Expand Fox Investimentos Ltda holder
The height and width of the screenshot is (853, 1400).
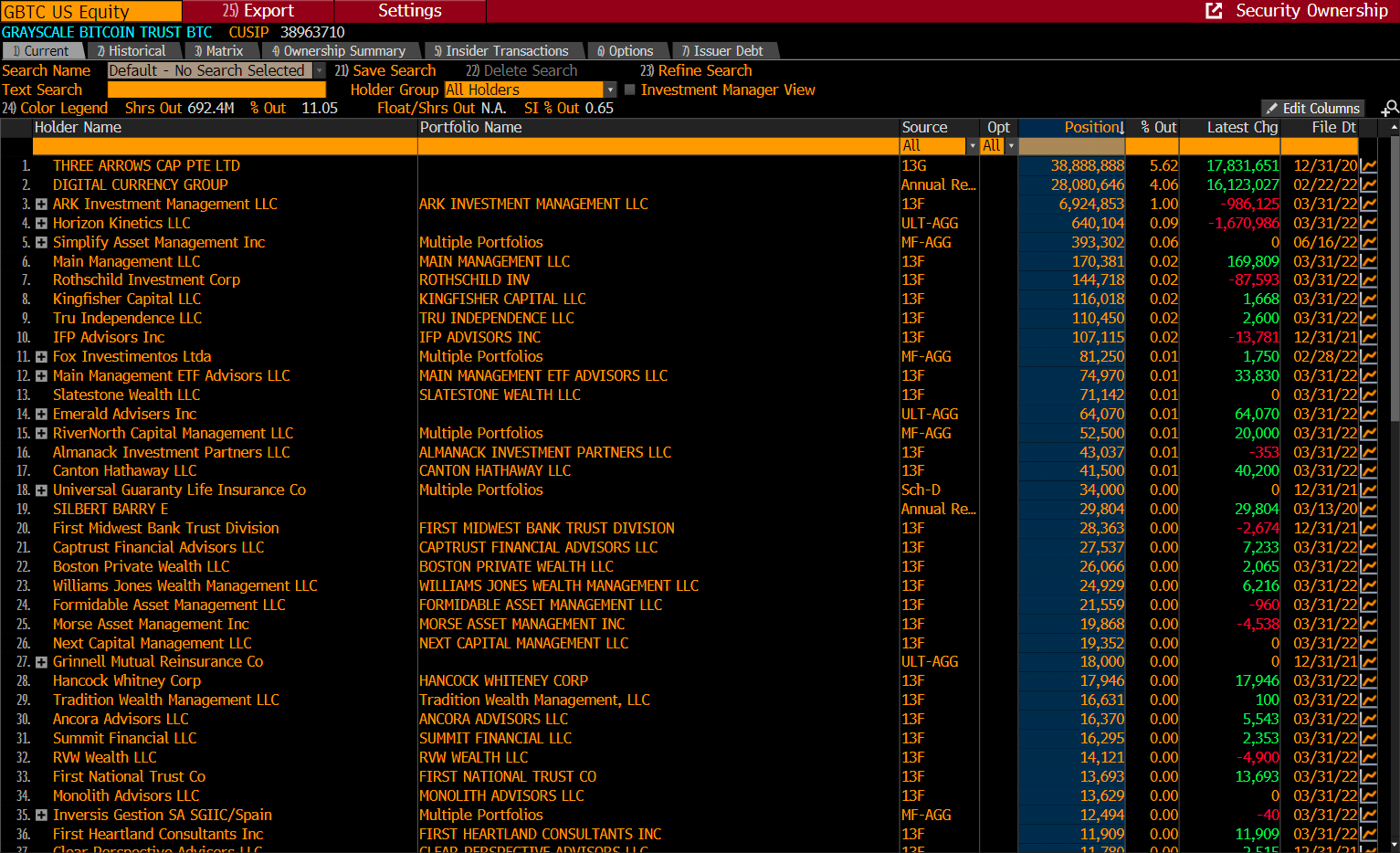pyautogui.click(x=41, y=357)
